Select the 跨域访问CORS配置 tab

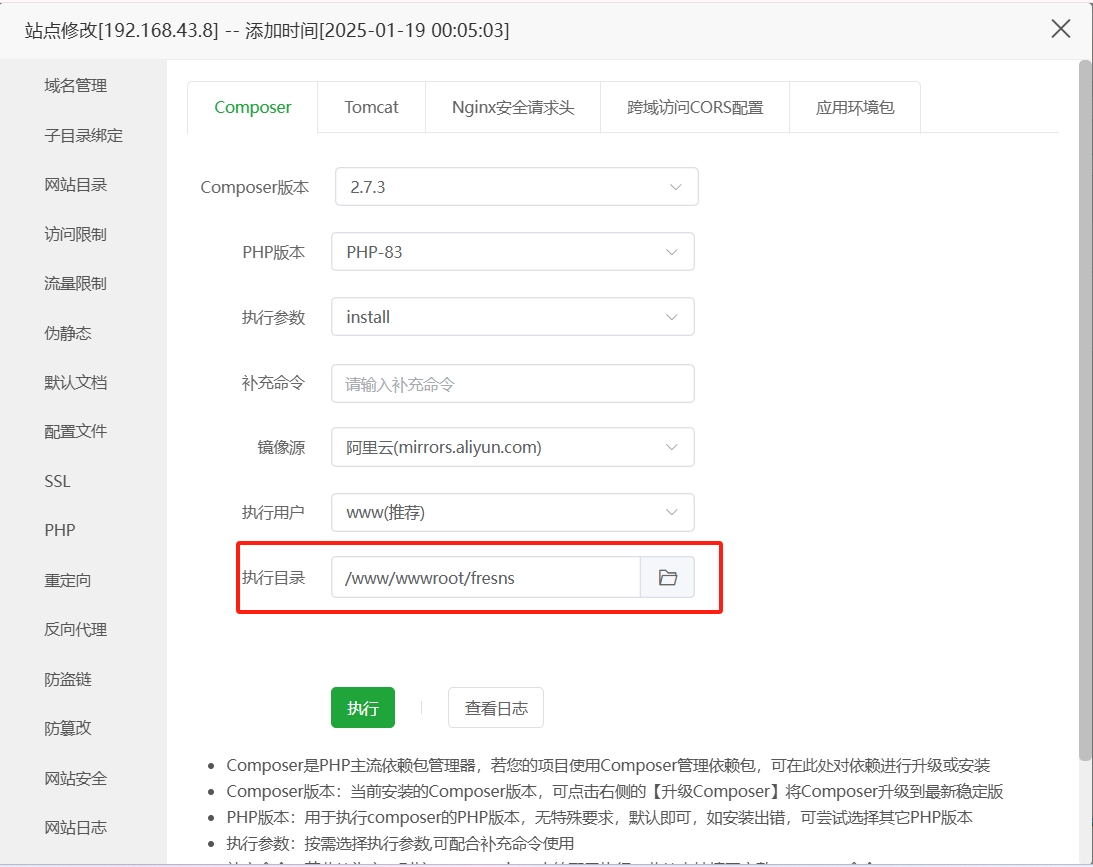point(695,107)
